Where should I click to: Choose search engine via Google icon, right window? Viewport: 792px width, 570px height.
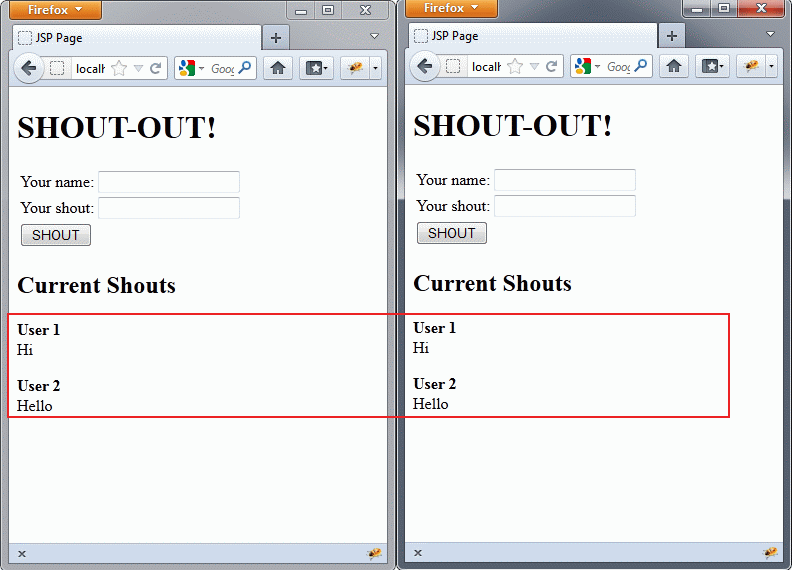click(587, 66)
